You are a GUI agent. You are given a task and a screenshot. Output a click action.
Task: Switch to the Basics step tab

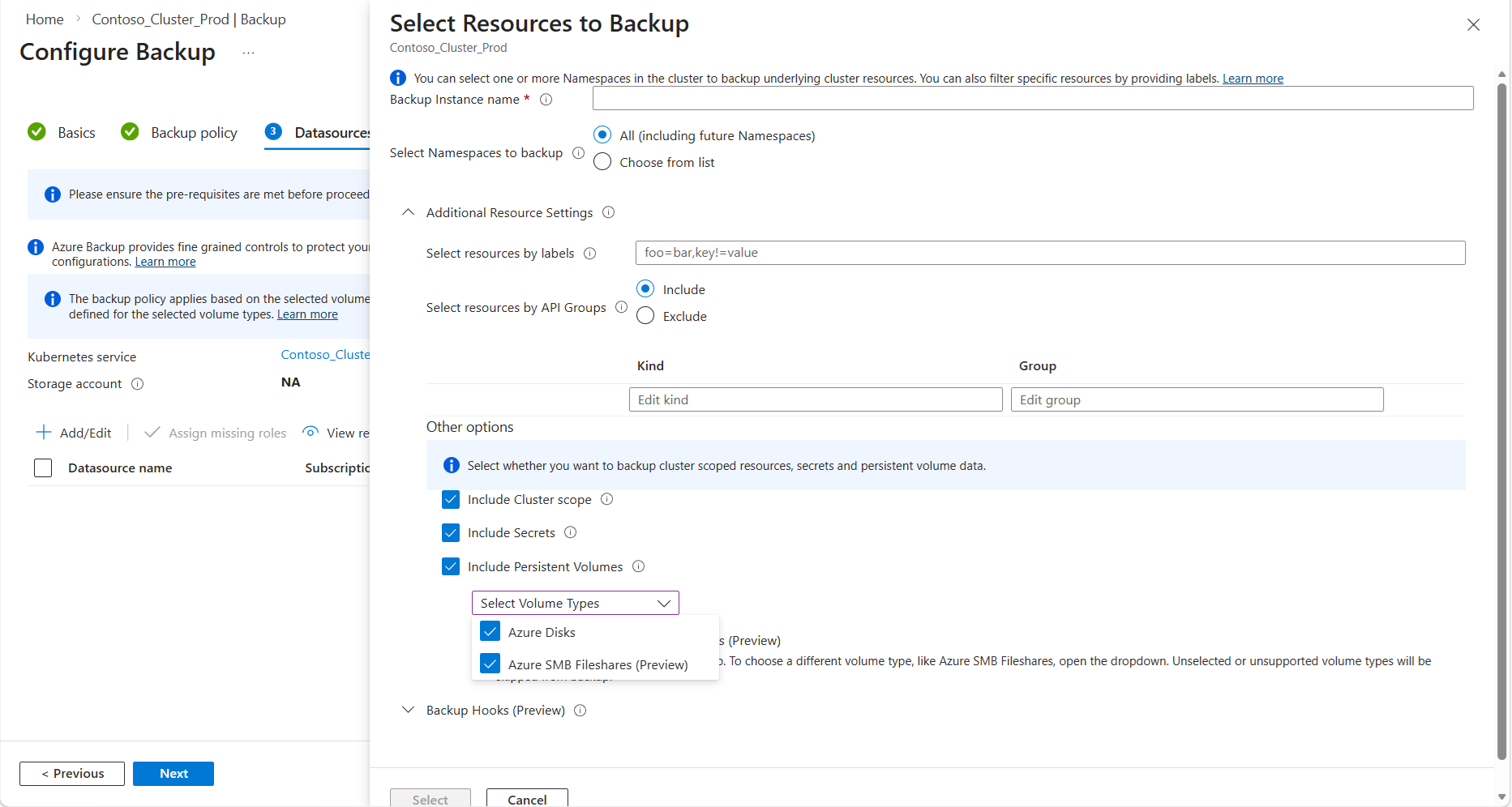click(76, 133)
